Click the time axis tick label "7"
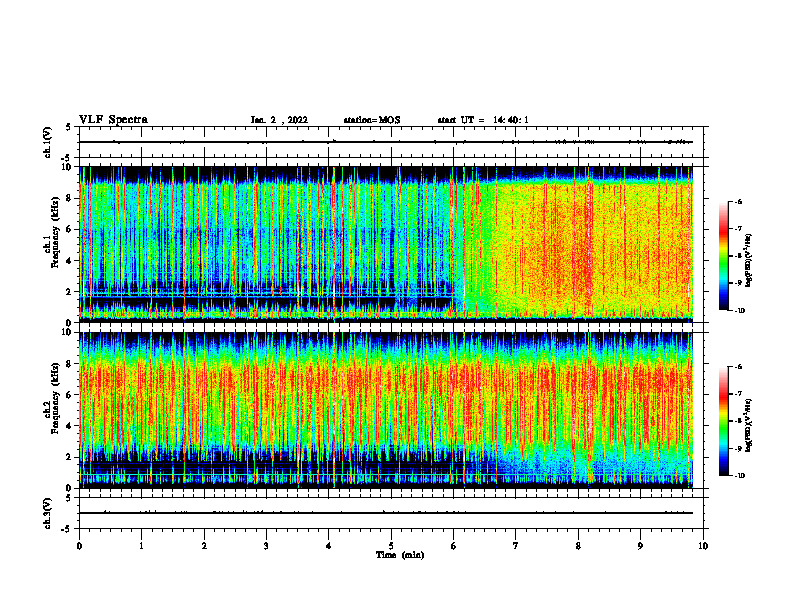The height and width of the screenshot is (612, 792). point(516,546)
